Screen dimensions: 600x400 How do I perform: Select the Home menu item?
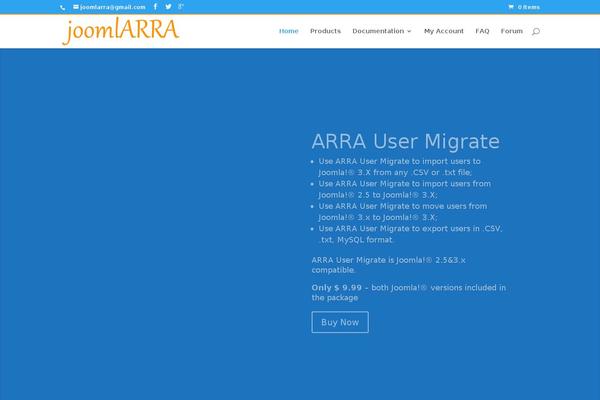pos(288,31)
